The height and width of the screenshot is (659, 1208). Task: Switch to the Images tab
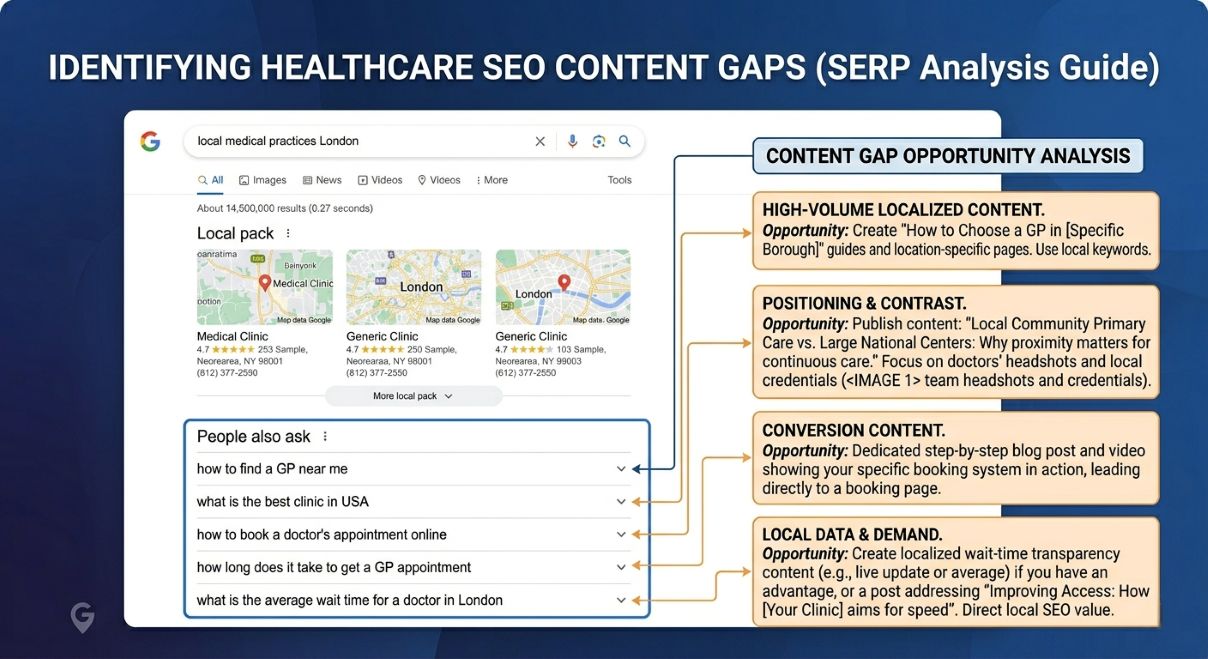(x=263, y=180)
